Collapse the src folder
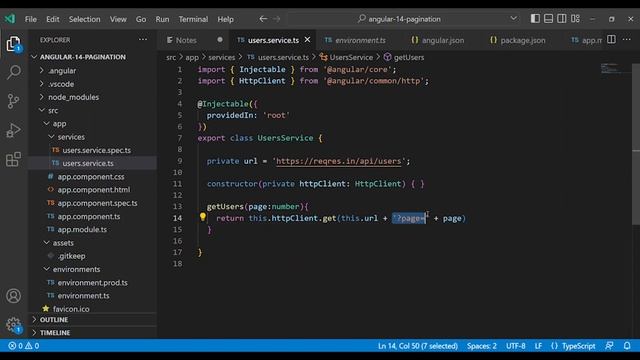The image size is (640, 360). pyautogui.click(x=92, y=110)
